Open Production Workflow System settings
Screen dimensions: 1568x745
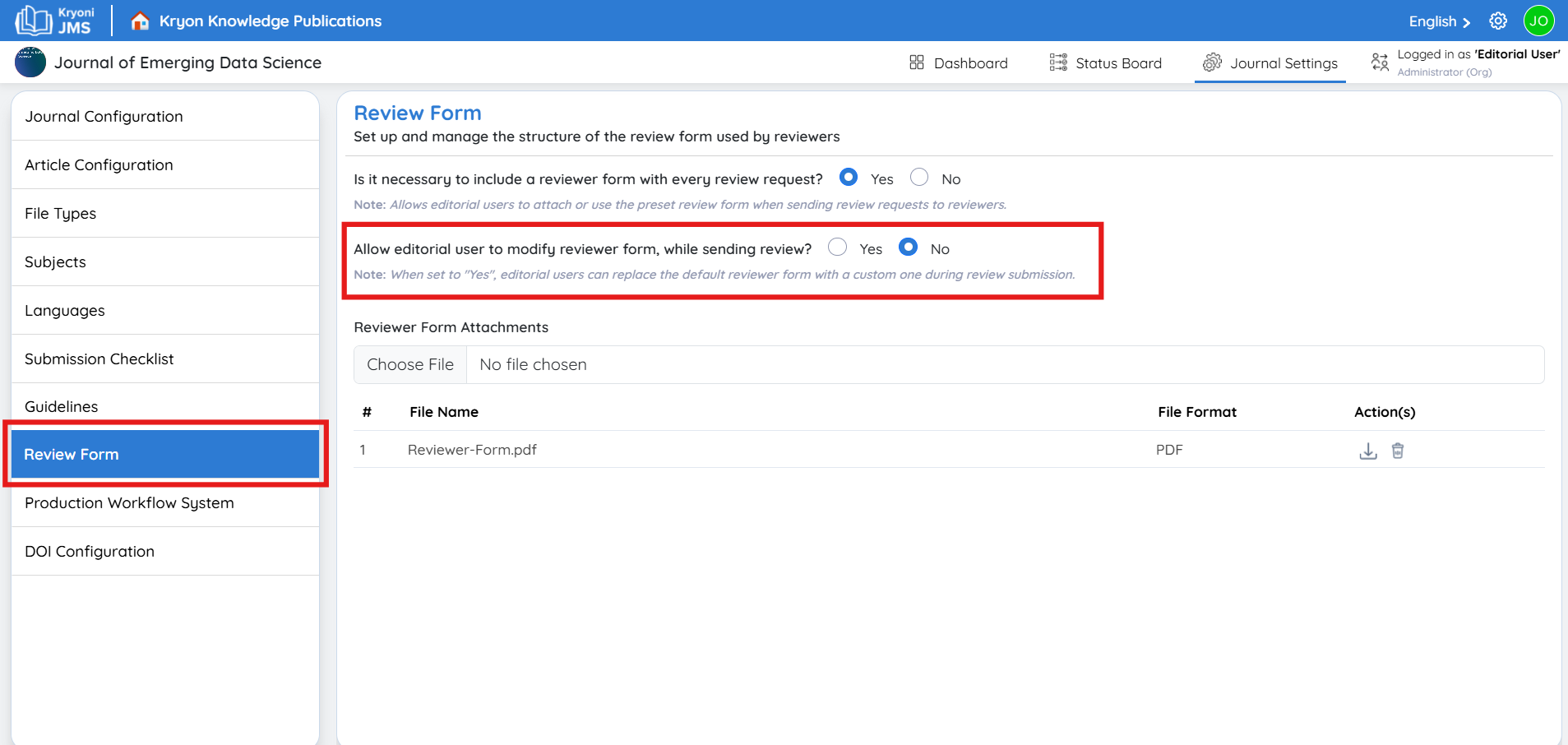point(129,503)
